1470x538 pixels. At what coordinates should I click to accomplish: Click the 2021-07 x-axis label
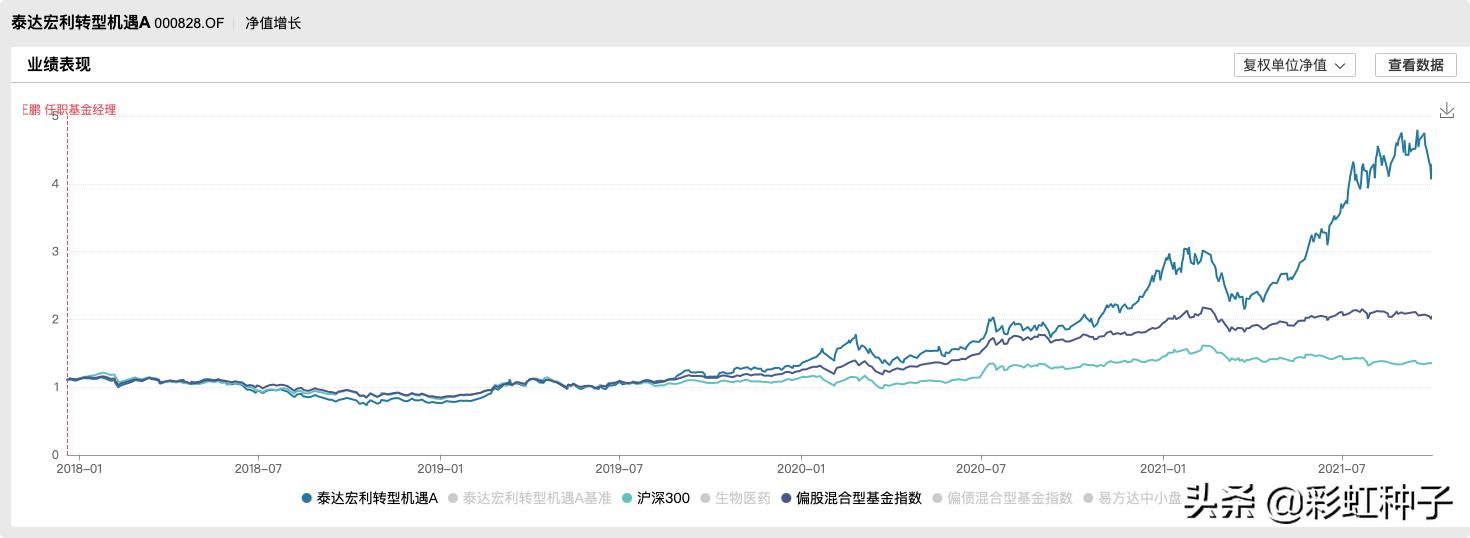click(x=1341, y=468)
